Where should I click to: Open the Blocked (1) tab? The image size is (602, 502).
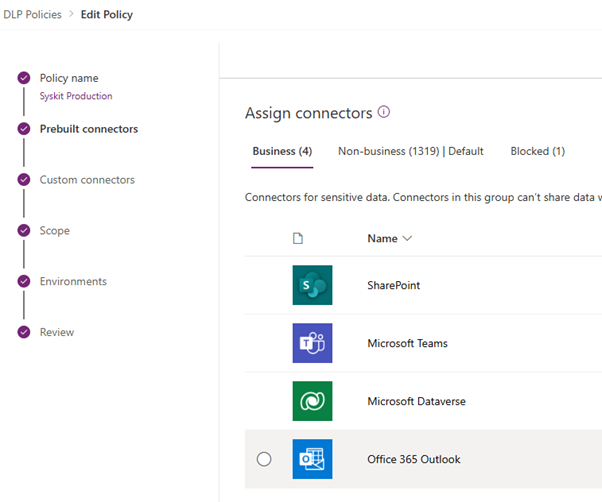pyautogui.click(x=538, y=151)
